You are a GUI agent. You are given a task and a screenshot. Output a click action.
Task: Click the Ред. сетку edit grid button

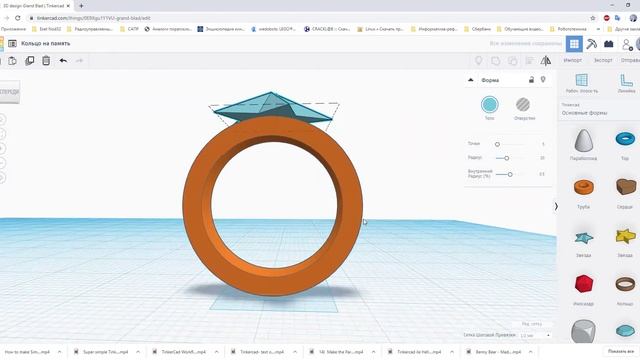click(532, 324)
